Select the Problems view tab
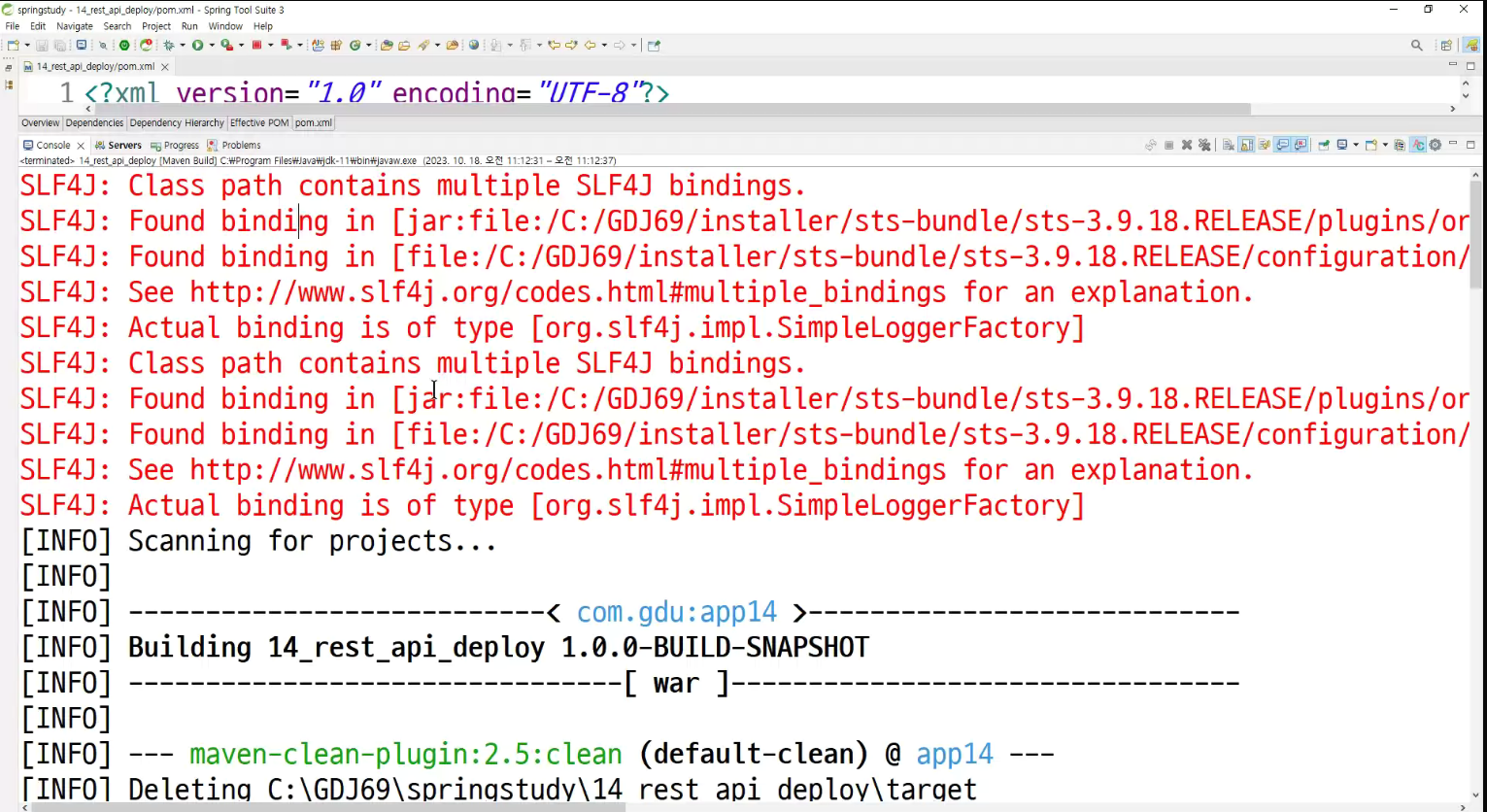 pos(234,145)
